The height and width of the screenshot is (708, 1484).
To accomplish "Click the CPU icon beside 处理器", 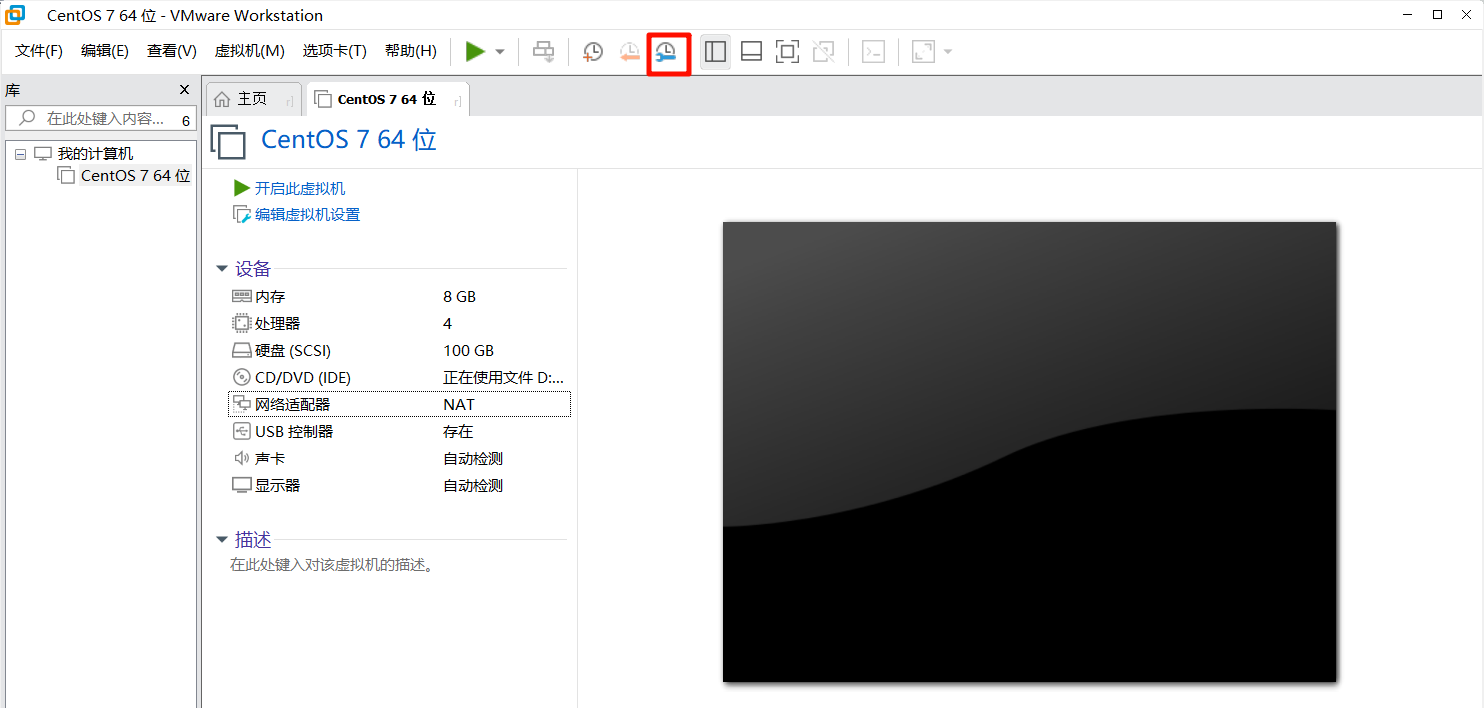I will click(x=241, y=324).
